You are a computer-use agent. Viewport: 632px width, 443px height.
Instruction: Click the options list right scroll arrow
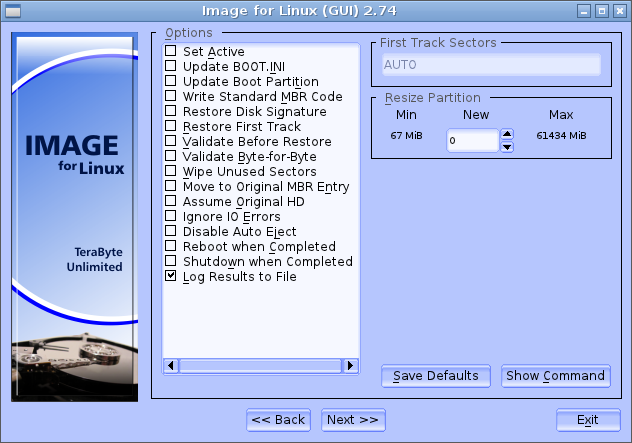pos(350,366)
